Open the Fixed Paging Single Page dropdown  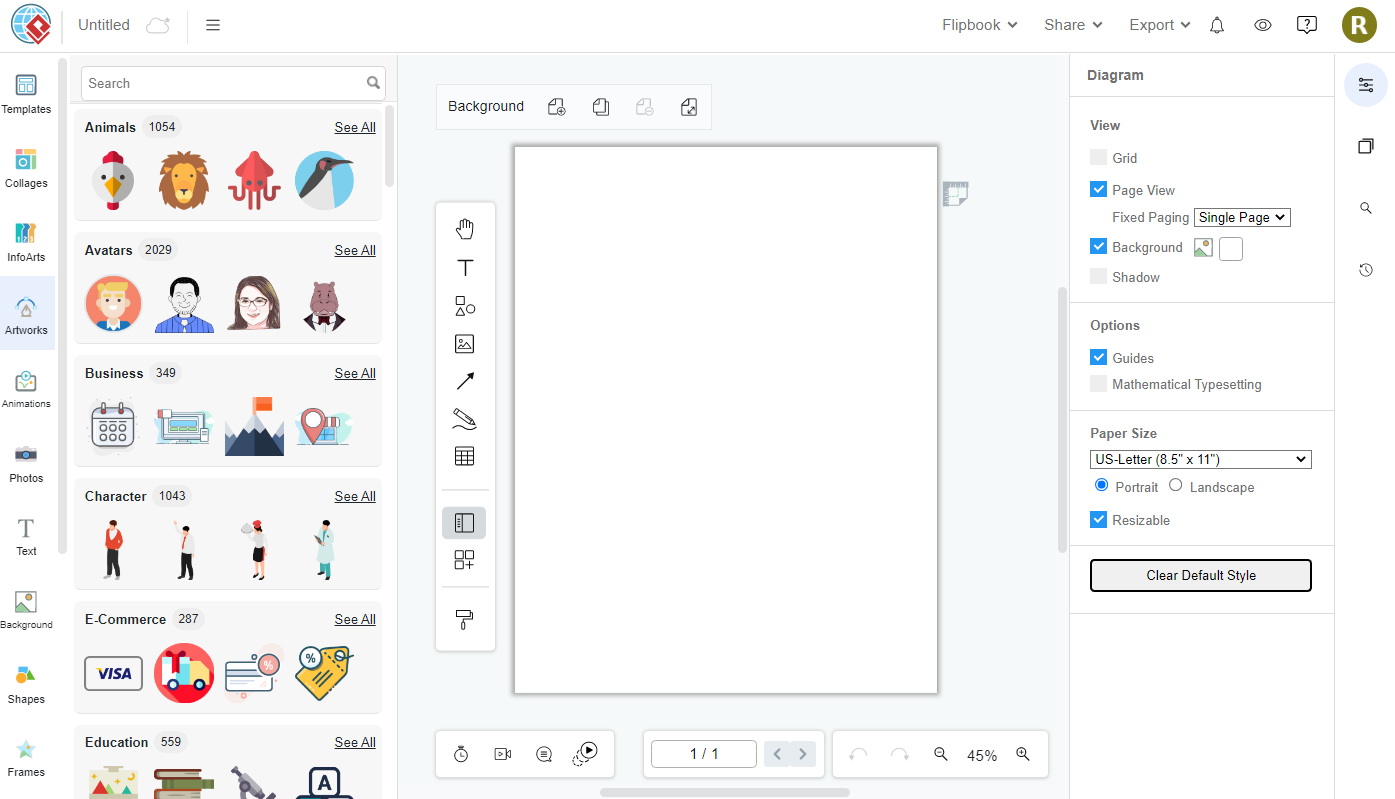1243,217
